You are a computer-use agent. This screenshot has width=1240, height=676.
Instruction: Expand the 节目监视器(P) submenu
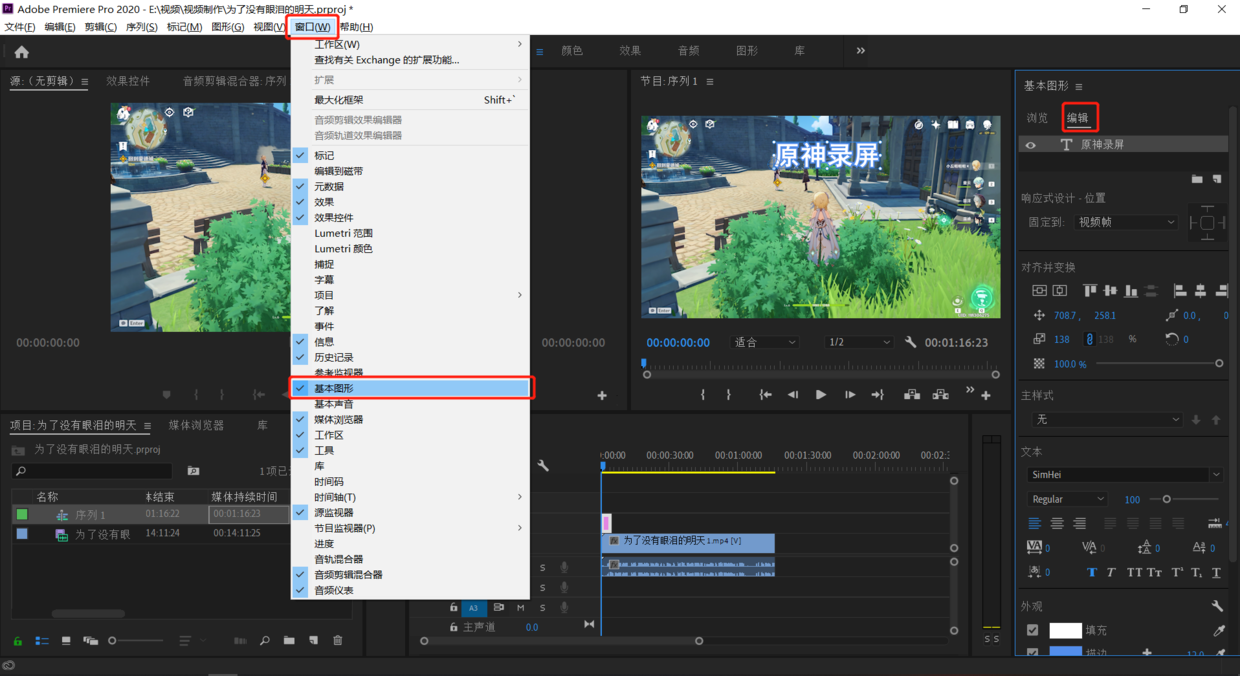click(412, 528)
